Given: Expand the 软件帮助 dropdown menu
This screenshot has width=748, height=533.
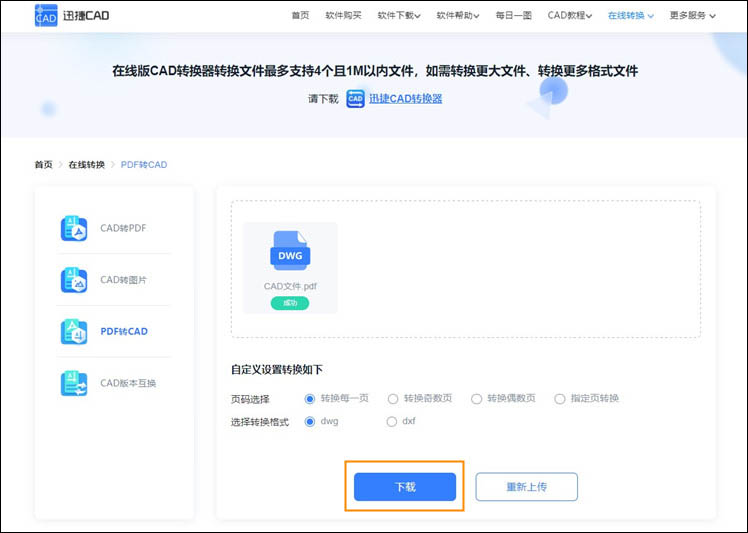Looking at the screenshot, I should tap(458, 16).
